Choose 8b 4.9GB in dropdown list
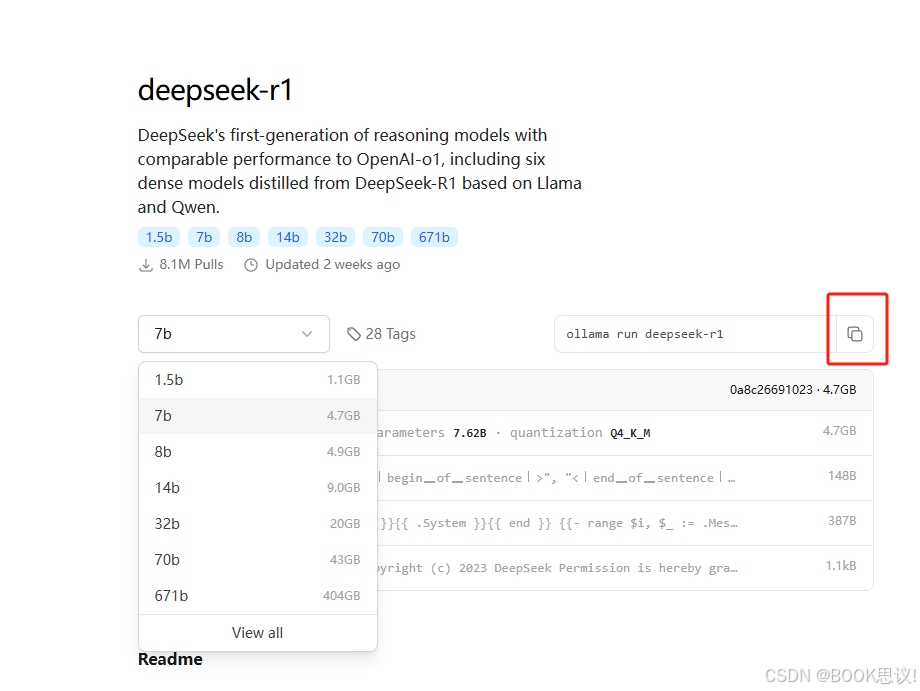Viewport: 920px width, 691px height. (258, 452)
